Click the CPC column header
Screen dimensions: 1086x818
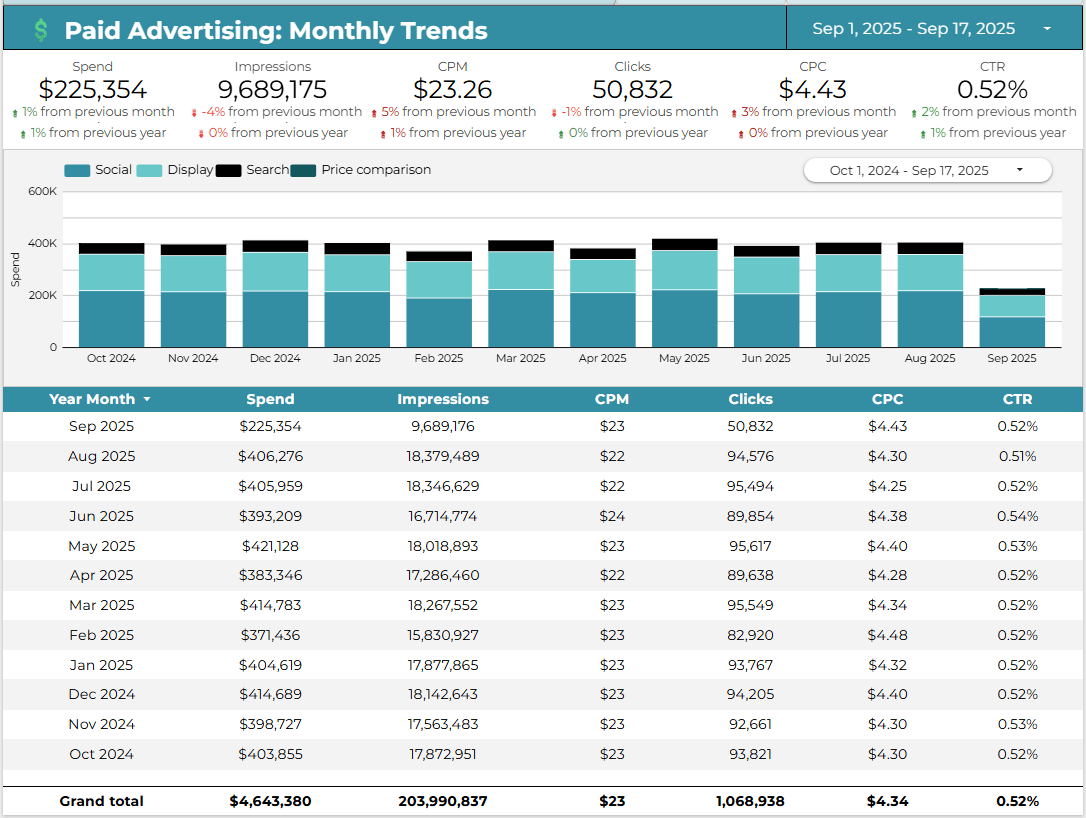tap(887, 399)
